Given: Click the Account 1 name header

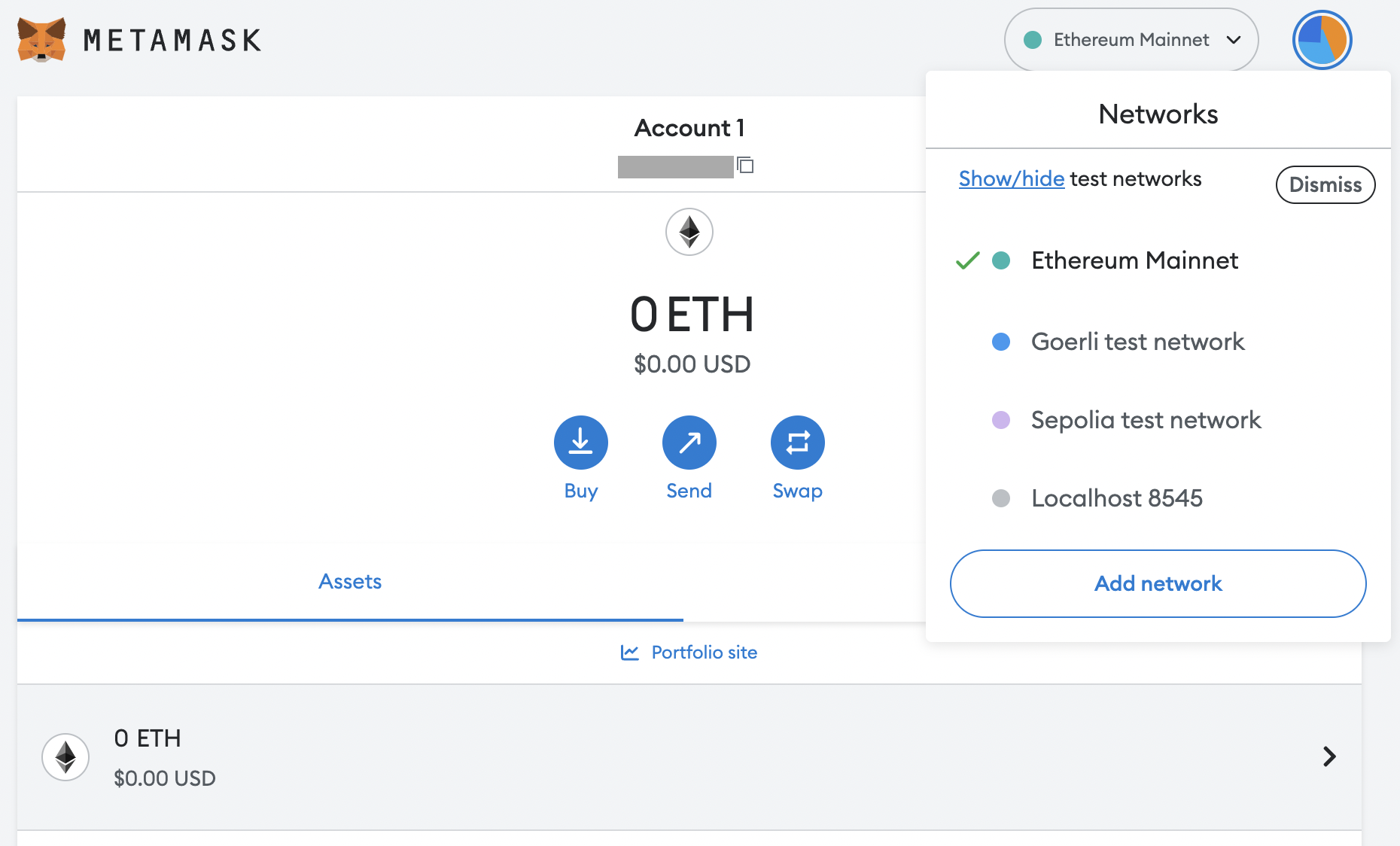Looking at the screenshot, I should 689,128.
